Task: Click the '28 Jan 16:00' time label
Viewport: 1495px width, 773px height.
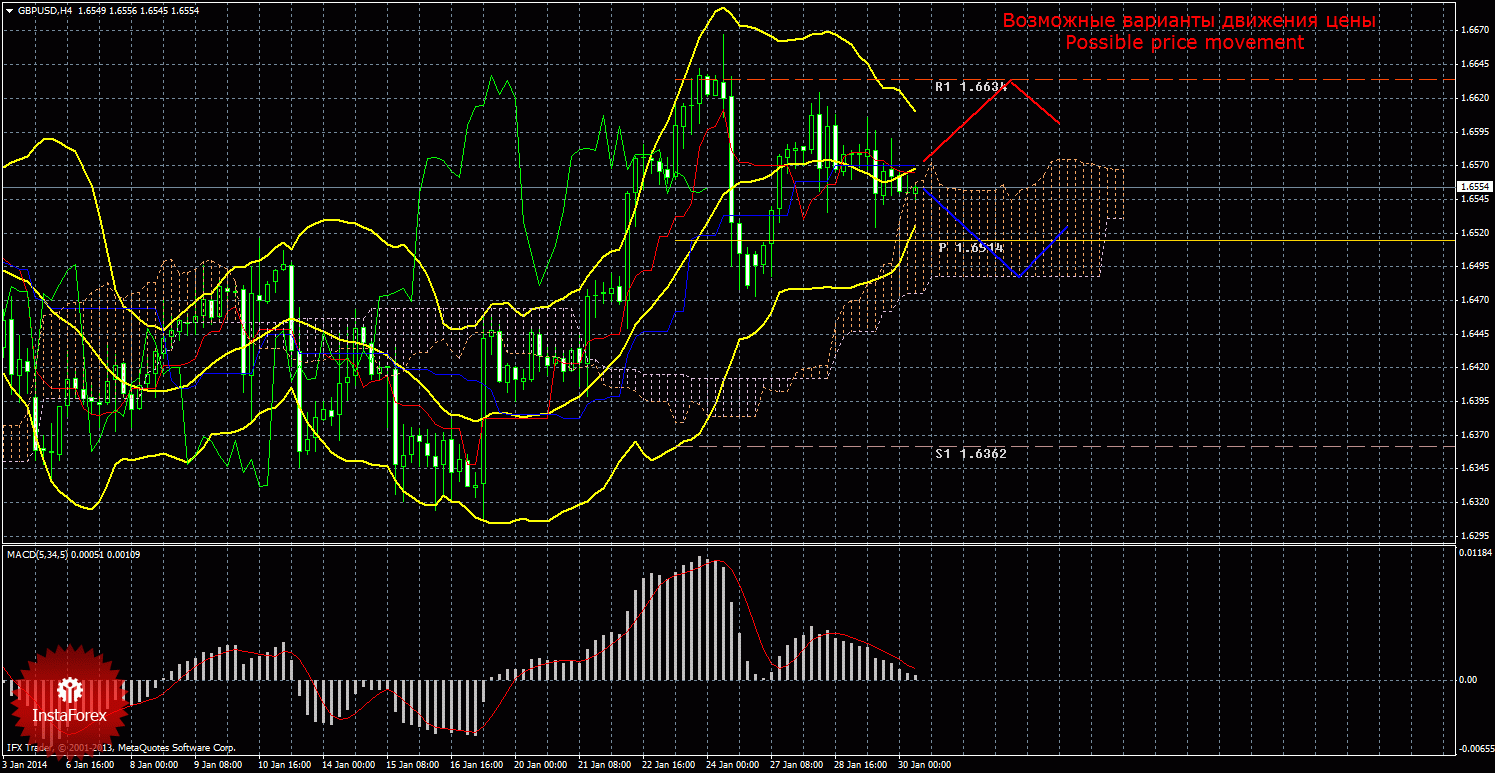Action: [x=861, y=765]
